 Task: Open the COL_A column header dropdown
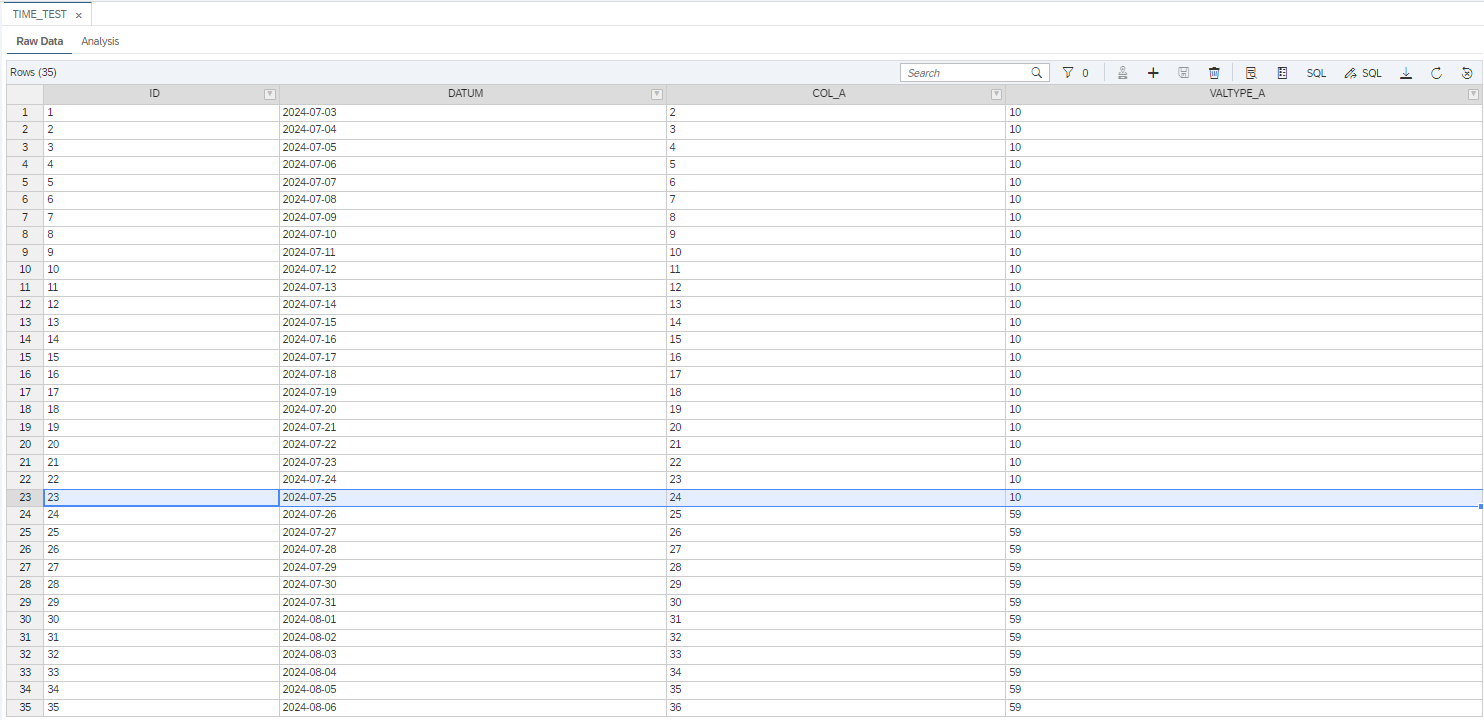(x=995, y=94)
